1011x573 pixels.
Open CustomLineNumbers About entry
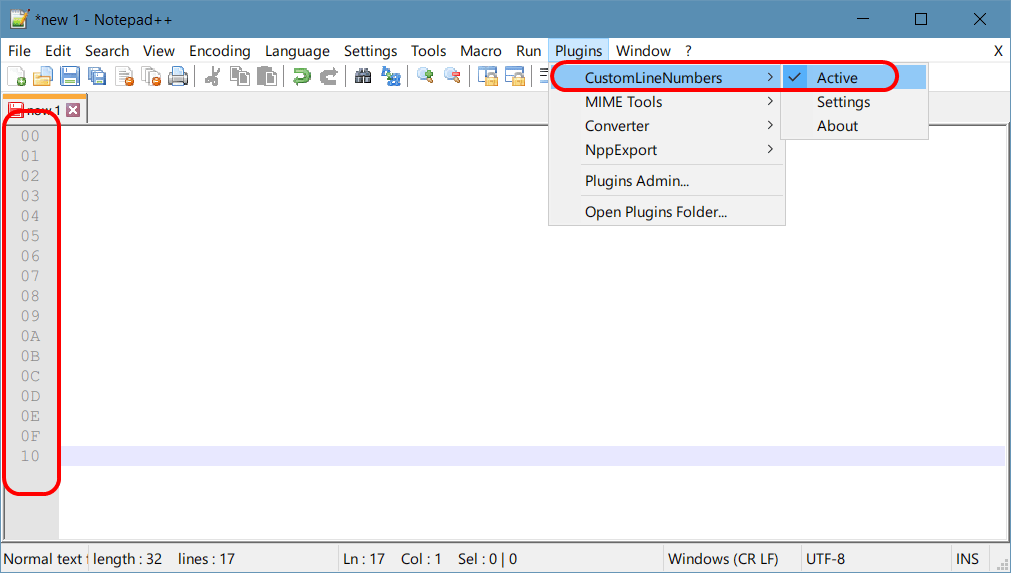coord(854,126)
